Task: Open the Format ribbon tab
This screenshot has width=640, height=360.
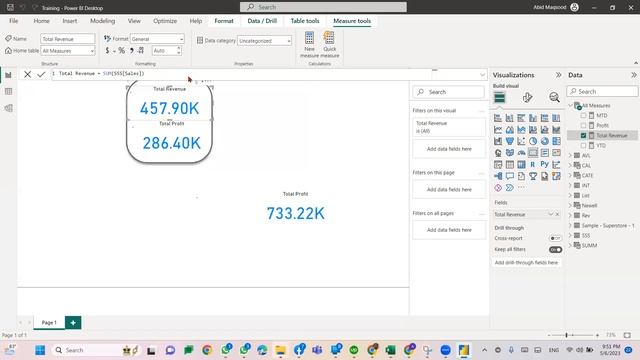Action: click(x=224, y=21)
